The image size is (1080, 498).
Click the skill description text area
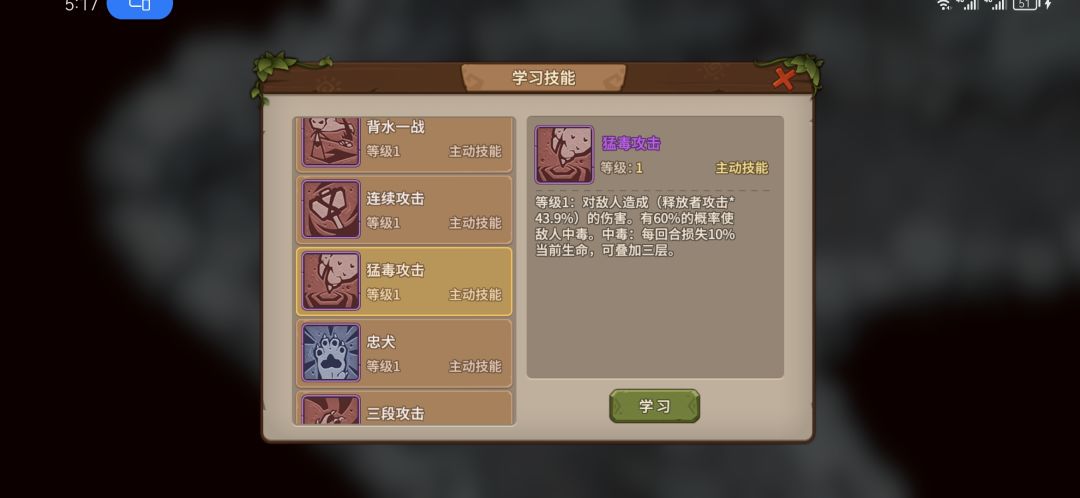635,226
